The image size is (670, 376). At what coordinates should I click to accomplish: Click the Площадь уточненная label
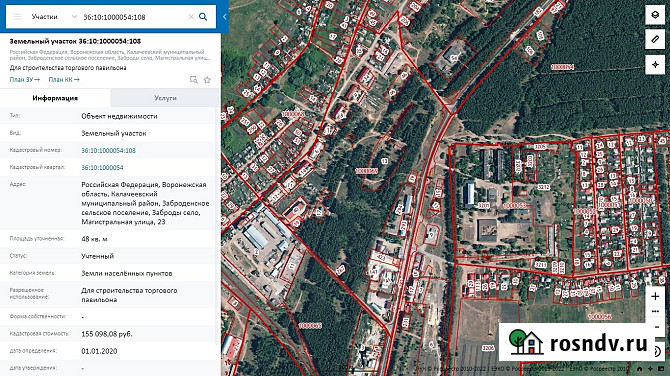click(x=37, y=238)
